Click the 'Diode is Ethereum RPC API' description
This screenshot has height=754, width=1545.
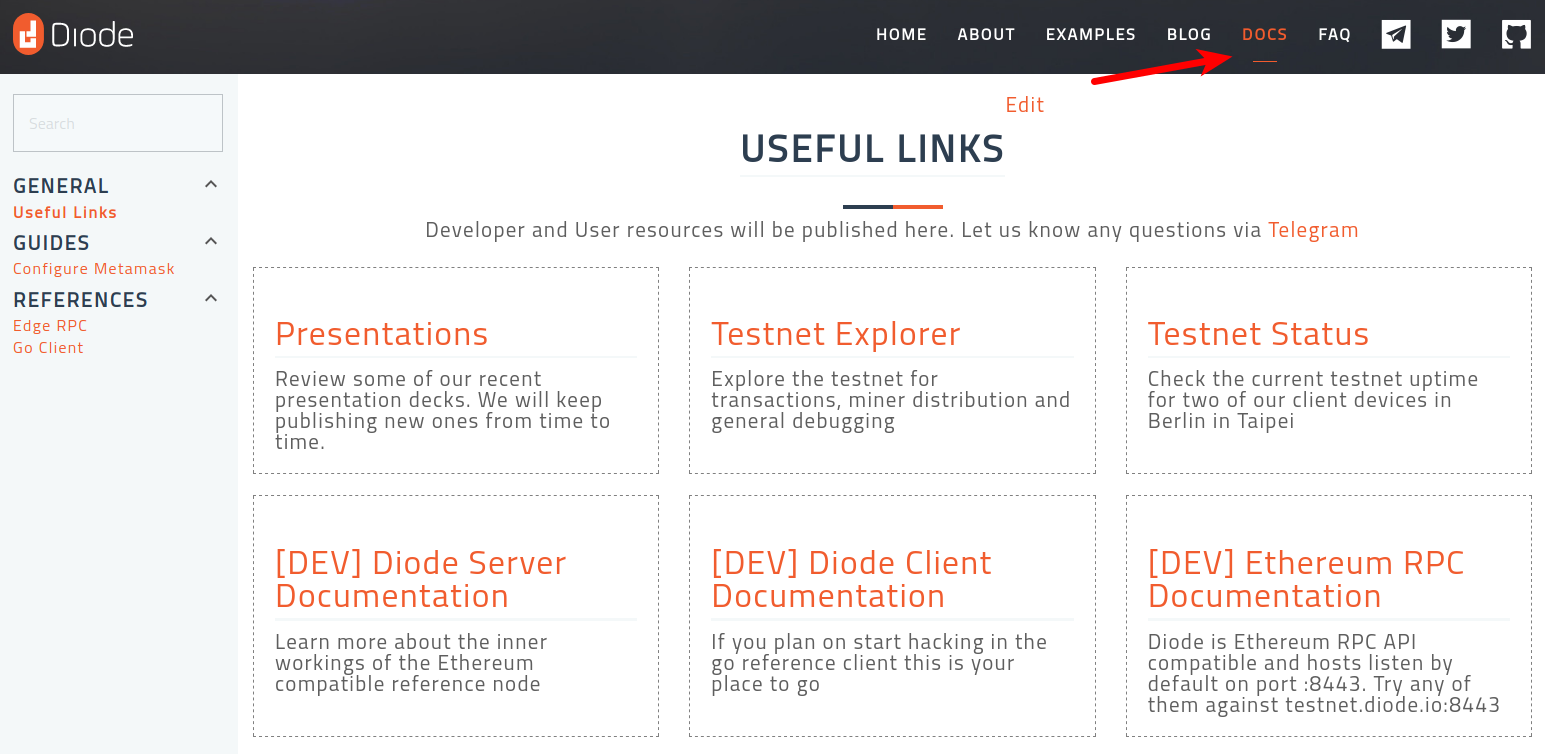1324,673
